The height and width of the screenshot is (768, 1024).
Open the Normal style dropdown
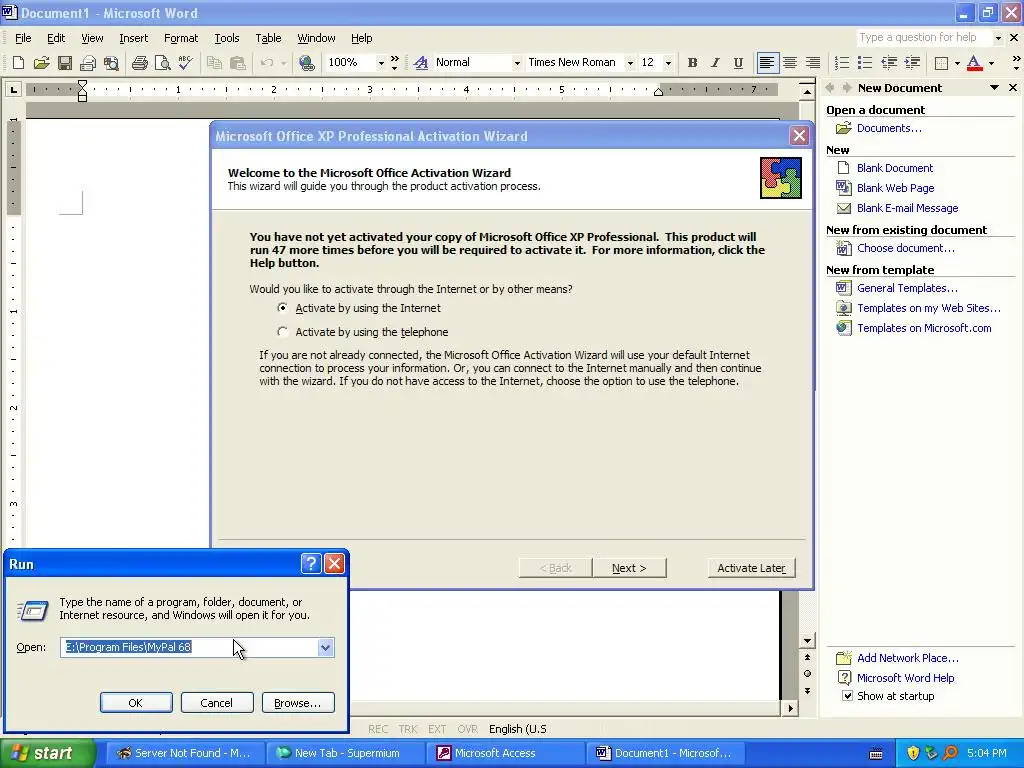pyautogui.click(x=517, y=63)
